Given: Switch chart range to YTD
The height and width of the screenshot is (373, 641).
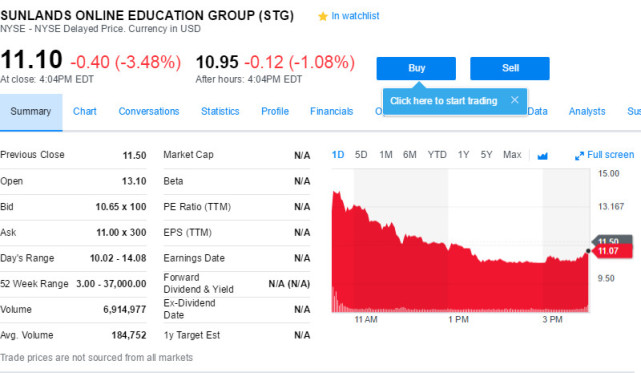Looking at the screenshot, I should click(x=437, y=155).
